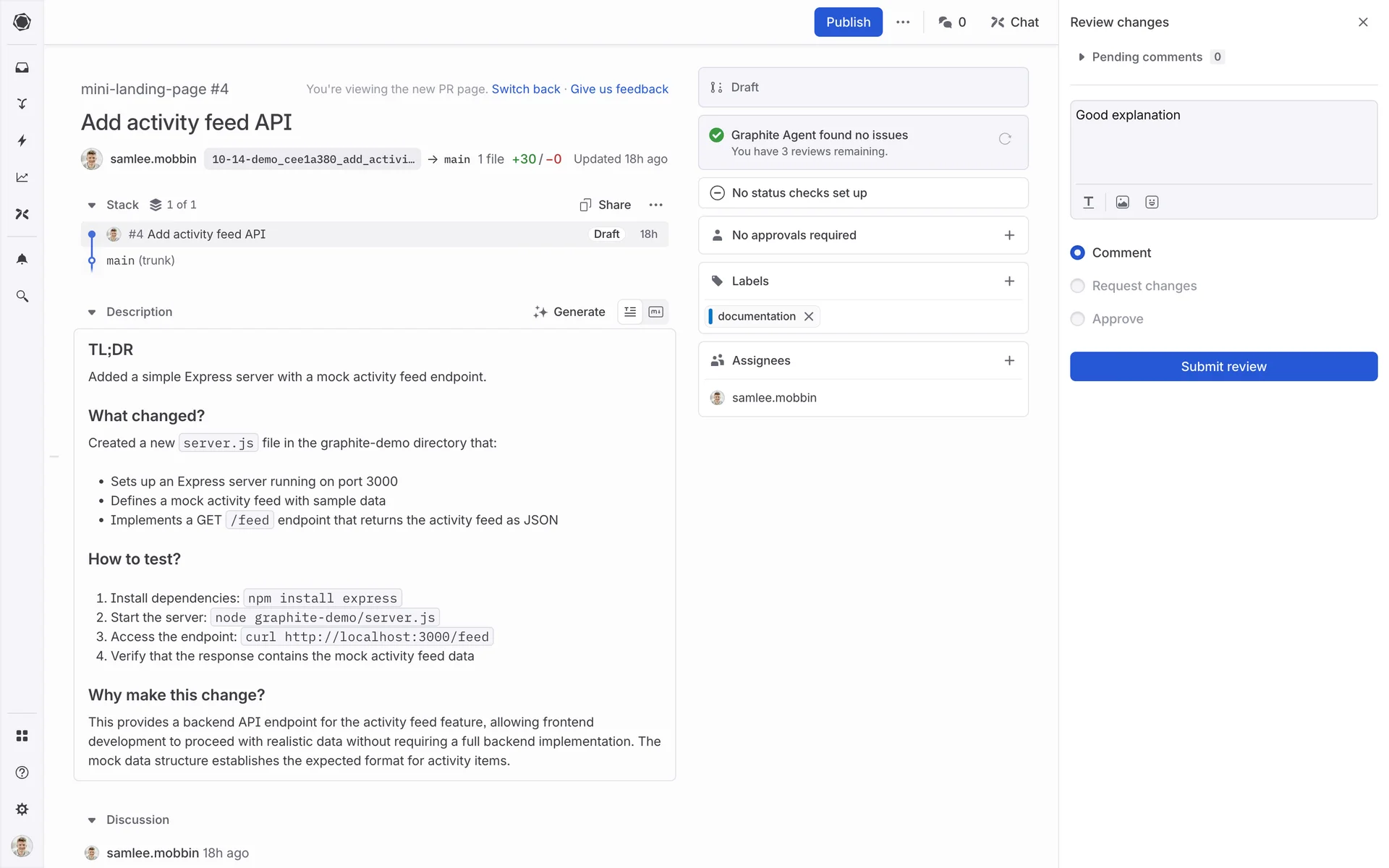
Task: Collapse the Description section
Action: pyautogui.click(x=92, y=312)
